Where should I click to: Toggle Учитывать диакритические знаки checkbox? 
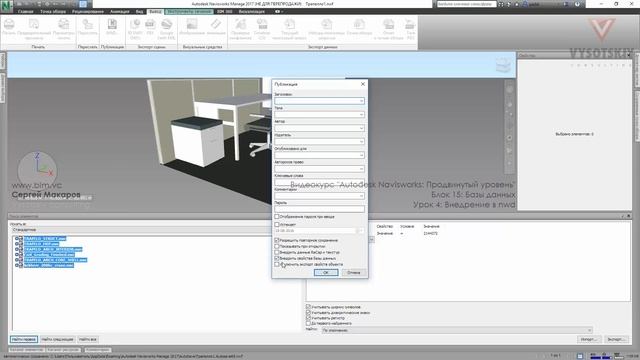309,312
